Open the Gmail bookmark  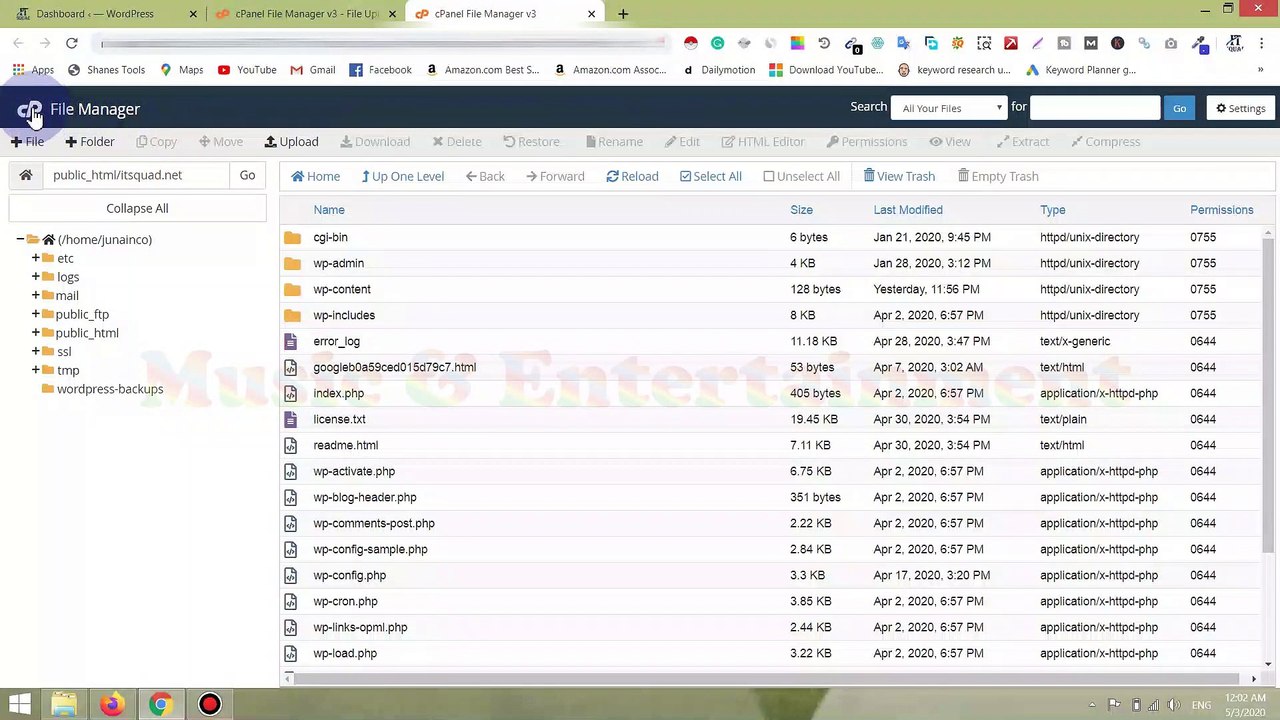click(x=312, y=70)
